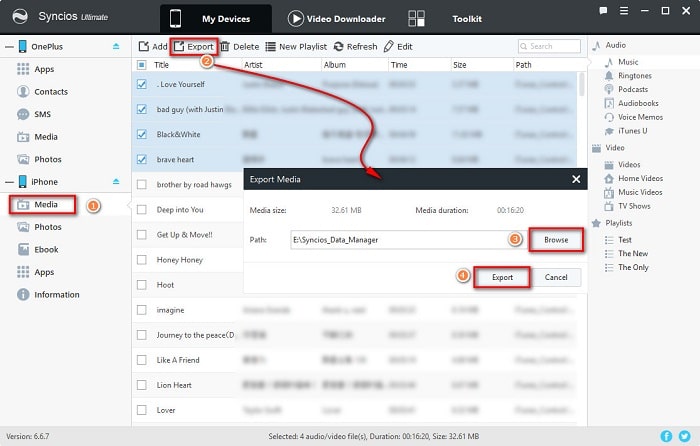The width and height of the screenshot is (700, 446).
Task: Open SMS in the OnePlus sidebar
Action: click(x=40, y=114)
